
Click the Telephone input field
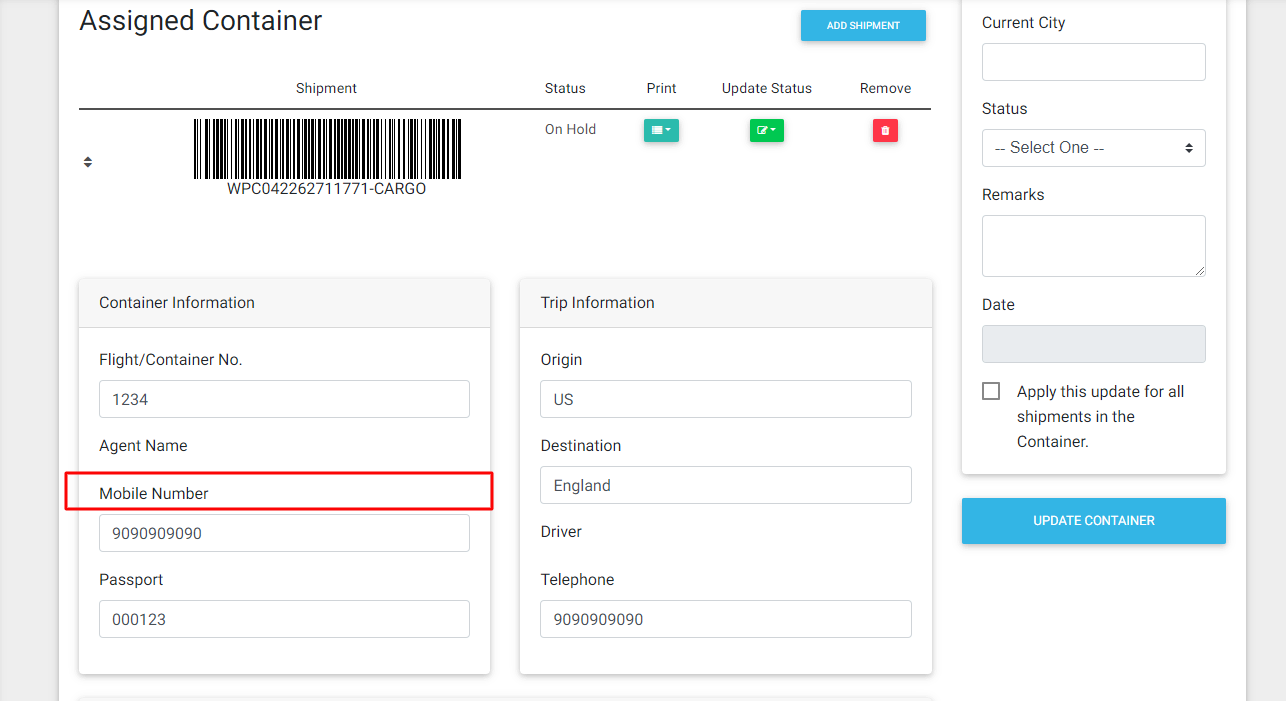pyautogui.click(x=725, y=619)
